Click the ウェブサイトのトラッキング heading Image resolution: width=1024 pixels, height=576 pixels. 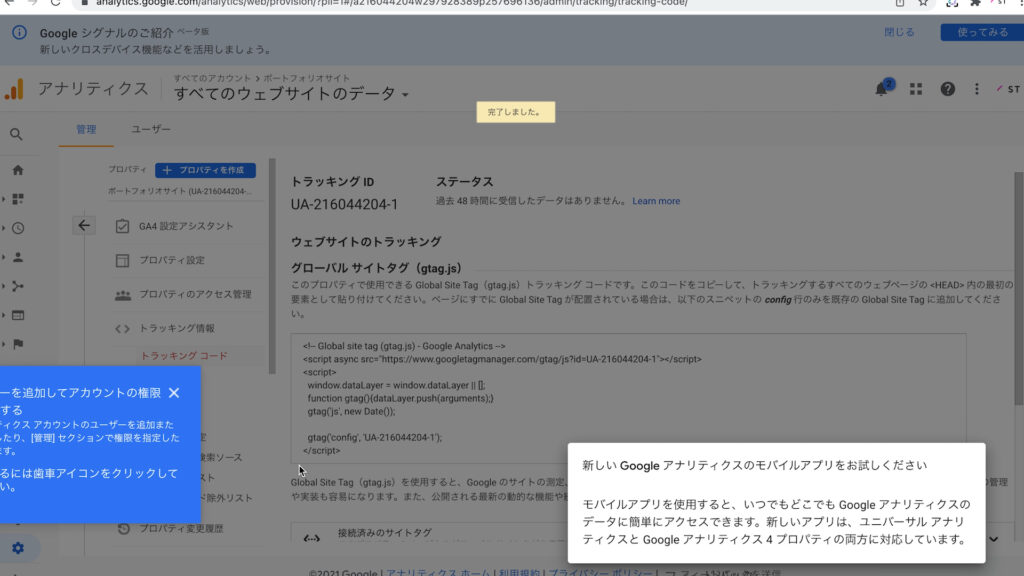tap(366, 242)
